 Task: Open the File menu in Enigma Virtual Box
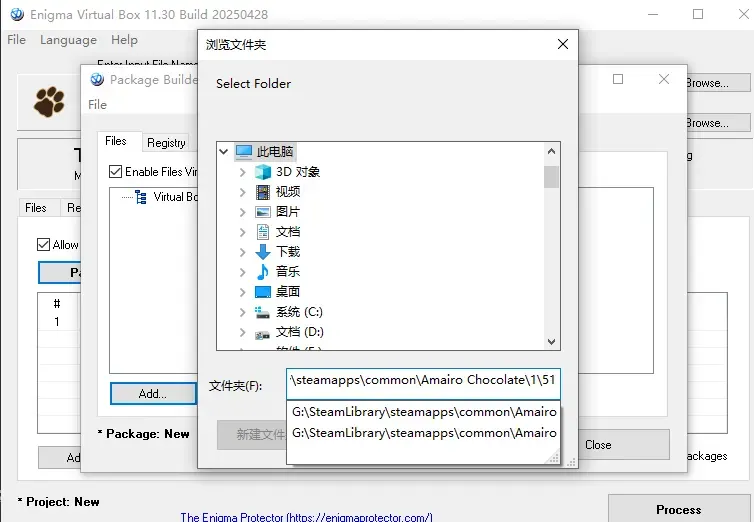pyautogui.click(x=16, y=40)
